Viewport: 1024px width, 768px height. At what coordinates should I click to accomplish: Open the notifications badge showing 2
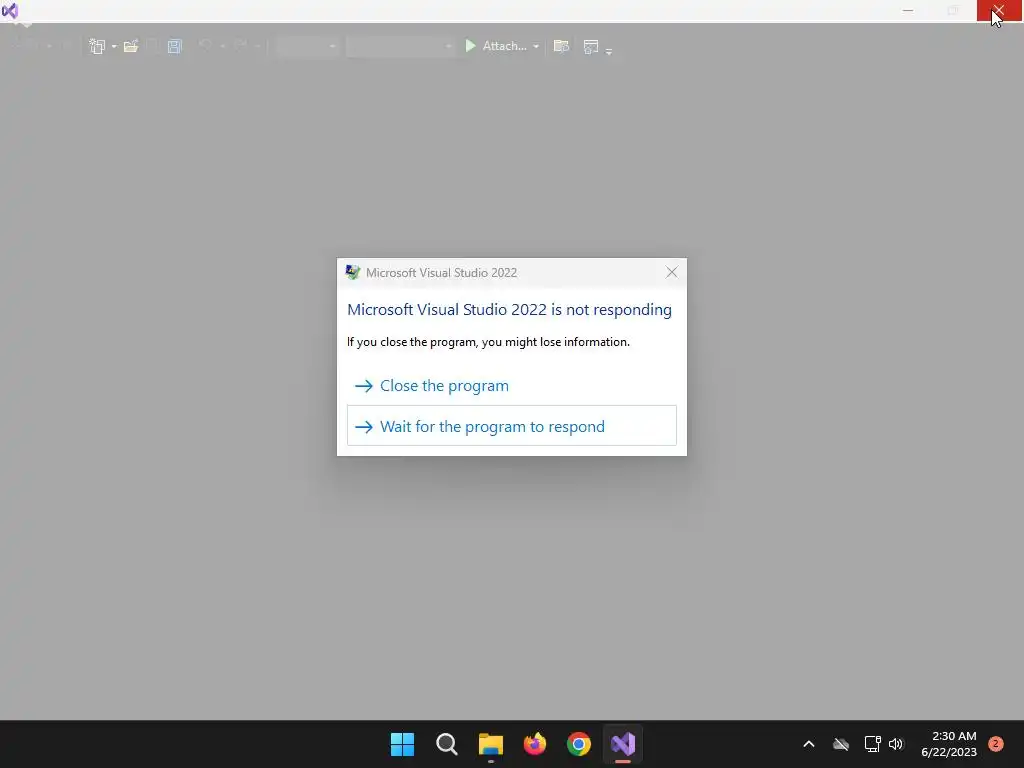(x=996, y=744)
